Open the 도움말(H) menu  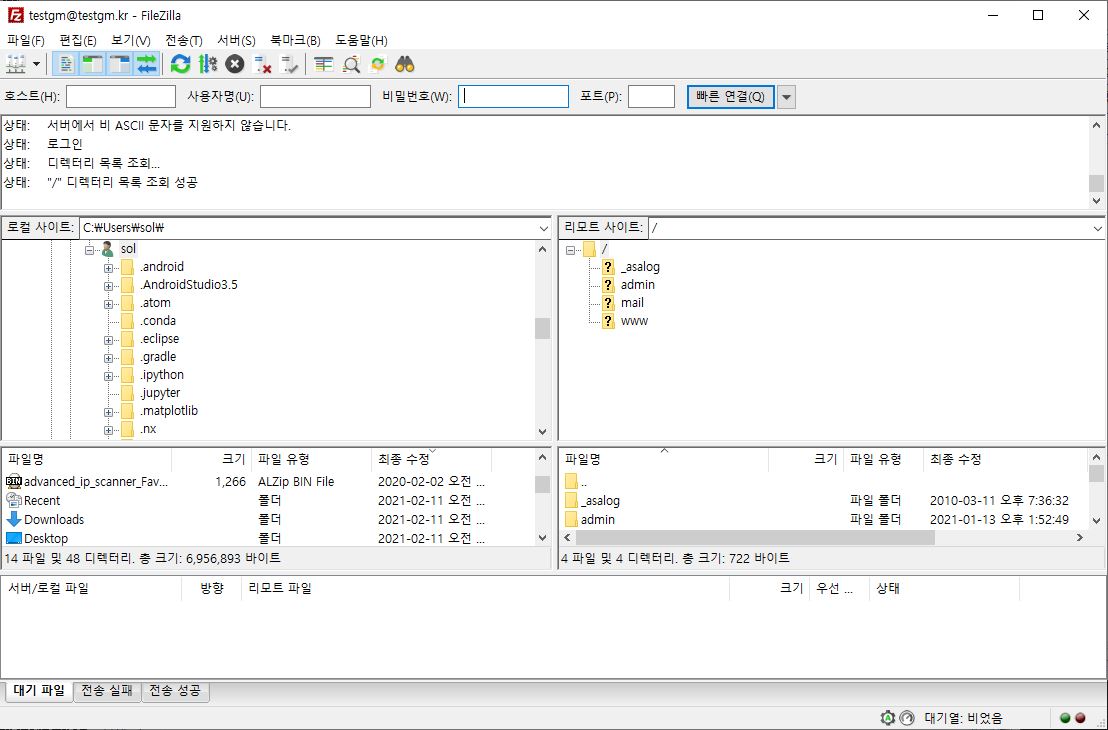pyautogui.click(x=361, y=40)
